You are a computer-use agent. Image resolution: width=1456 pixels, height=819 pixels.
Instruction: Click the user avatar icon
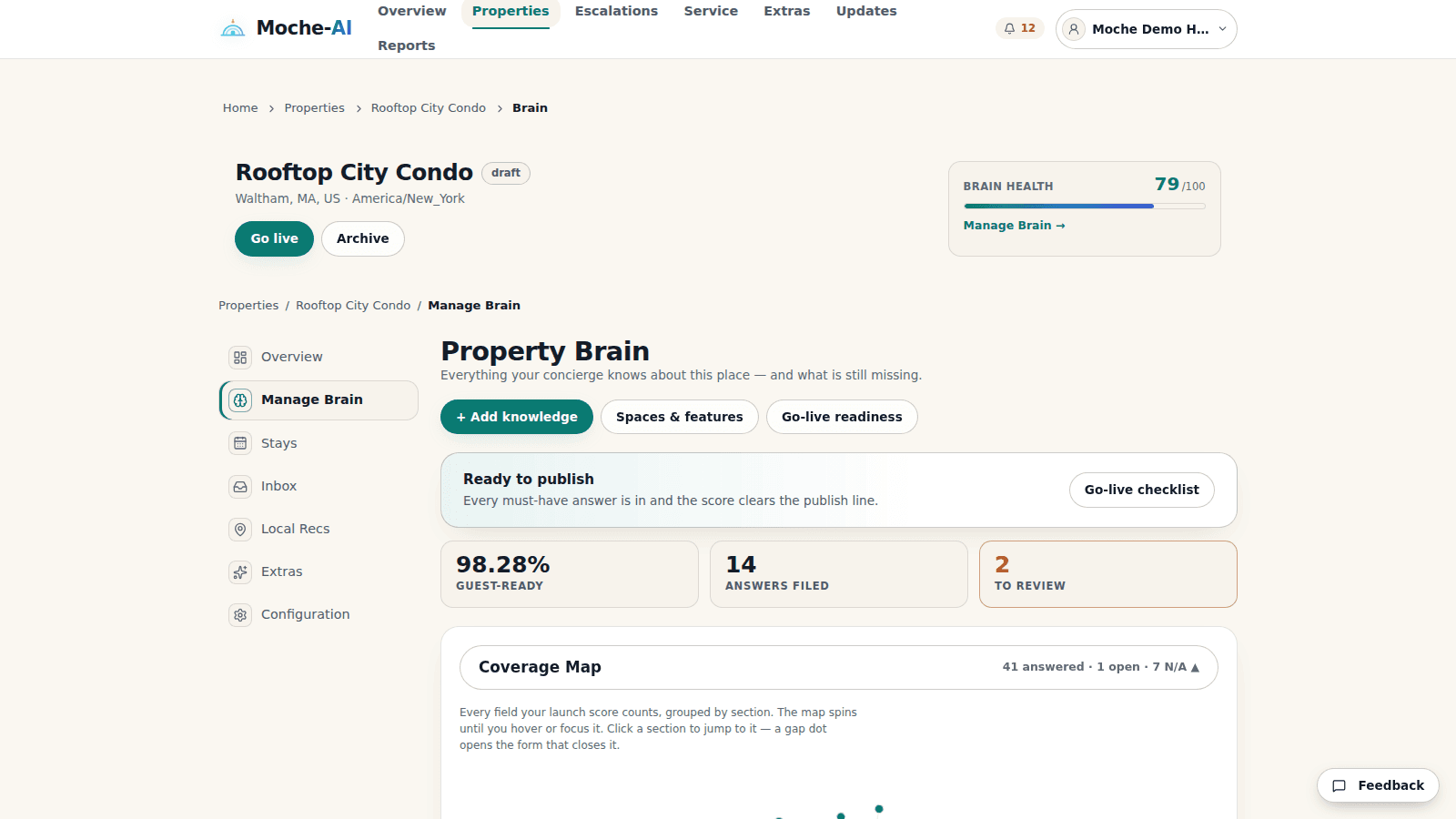pyautogui.click(x=1074, y=29)
